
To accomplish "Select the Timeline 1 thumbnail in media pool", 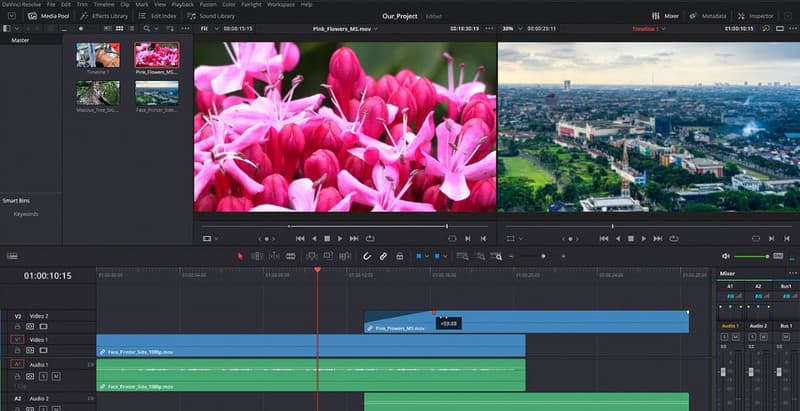I will tap(98, 55).
